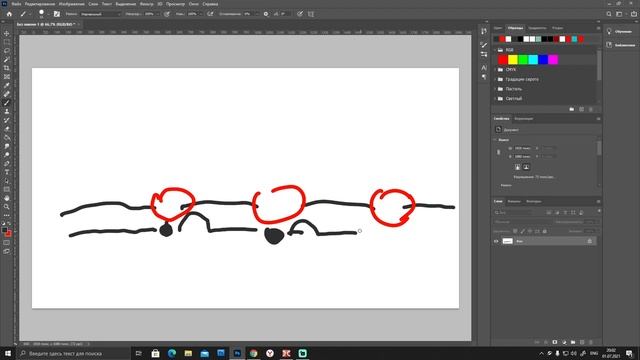The height and width of the screenshot is (360, 640).
Task: Select the Pen tool
Action: (7, 164)
